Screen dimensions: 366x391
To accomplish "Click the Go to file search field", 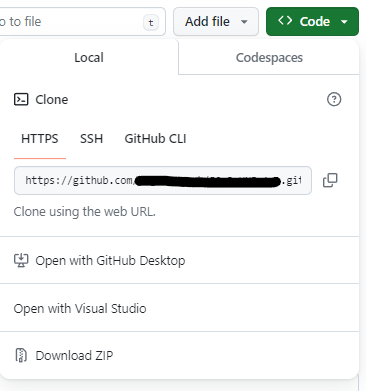I will [x=82, y=22].
